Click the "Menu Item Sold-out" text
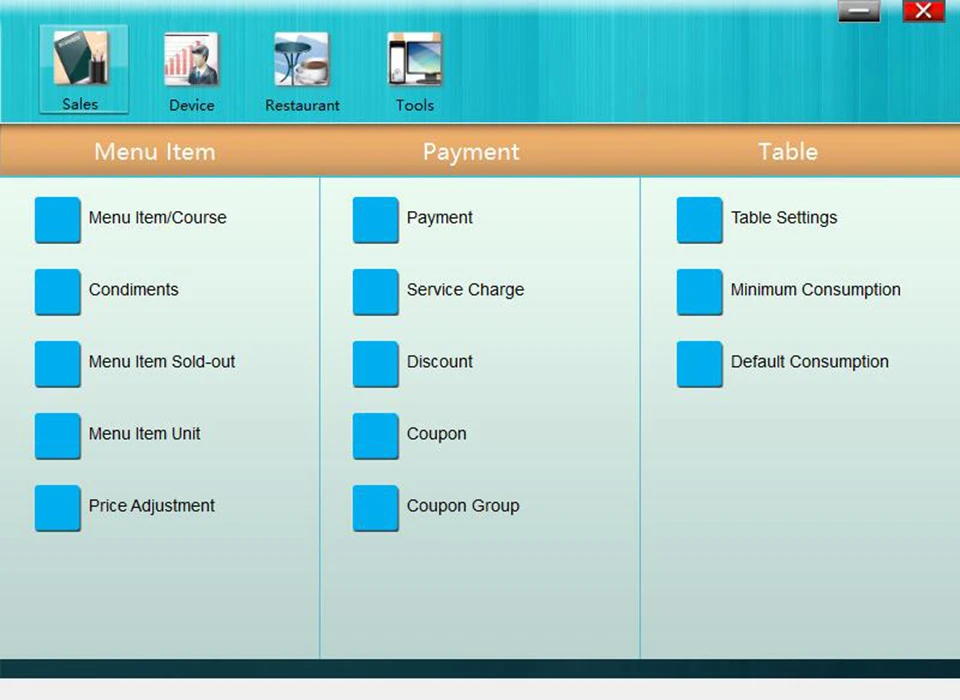The height and width of the screenshot is (700, 960). [x=162, y=361]
